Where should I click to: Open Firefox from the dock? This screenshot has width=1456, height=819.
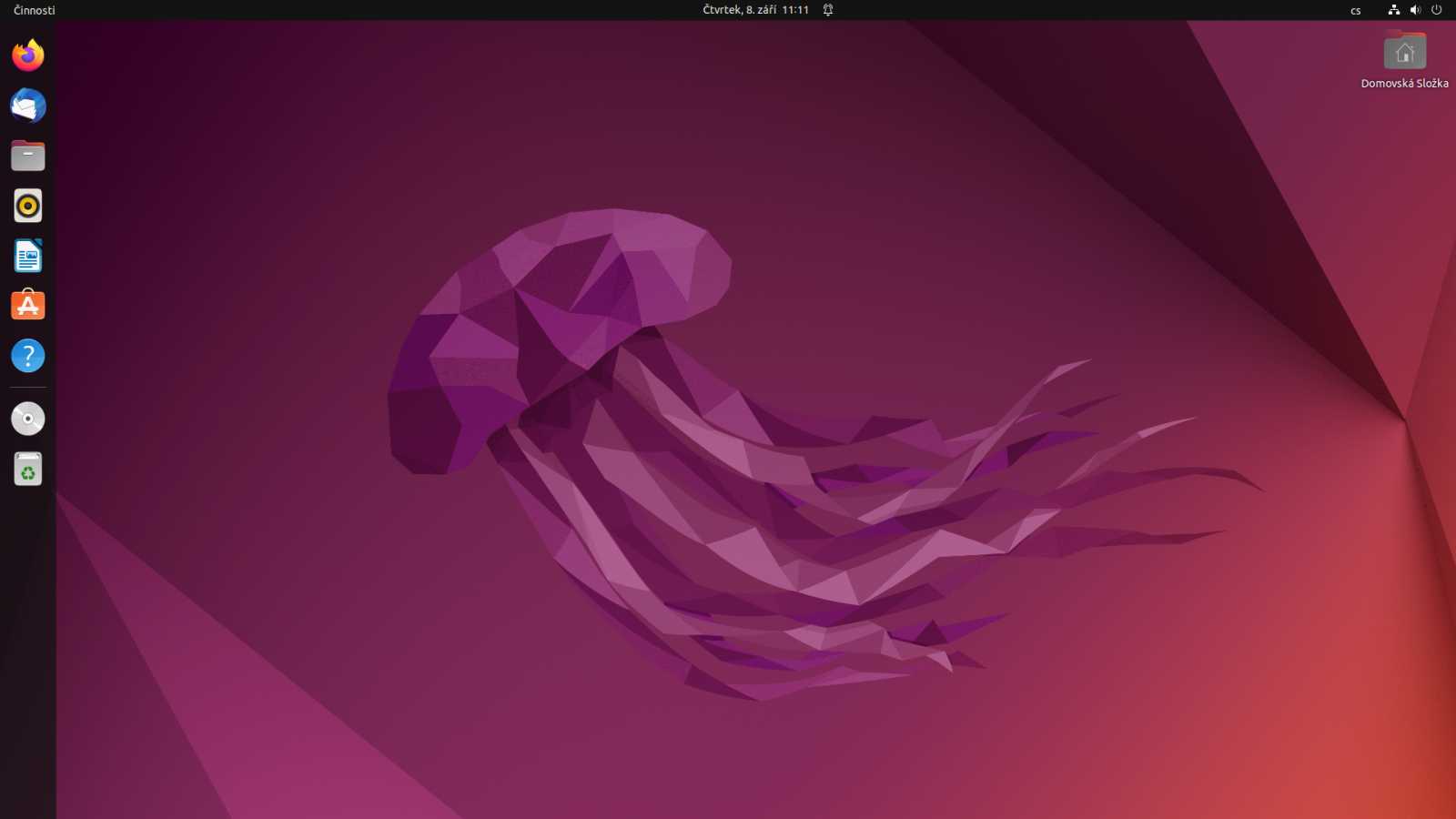pyautogui.click(x=28, y=56)
